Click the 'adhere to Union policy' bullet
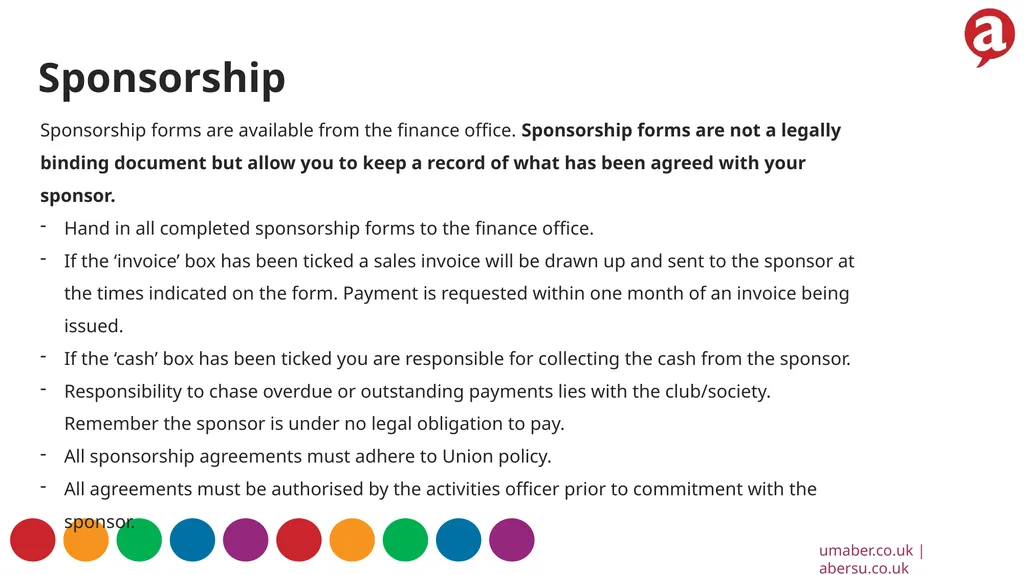 coord(308,456)
